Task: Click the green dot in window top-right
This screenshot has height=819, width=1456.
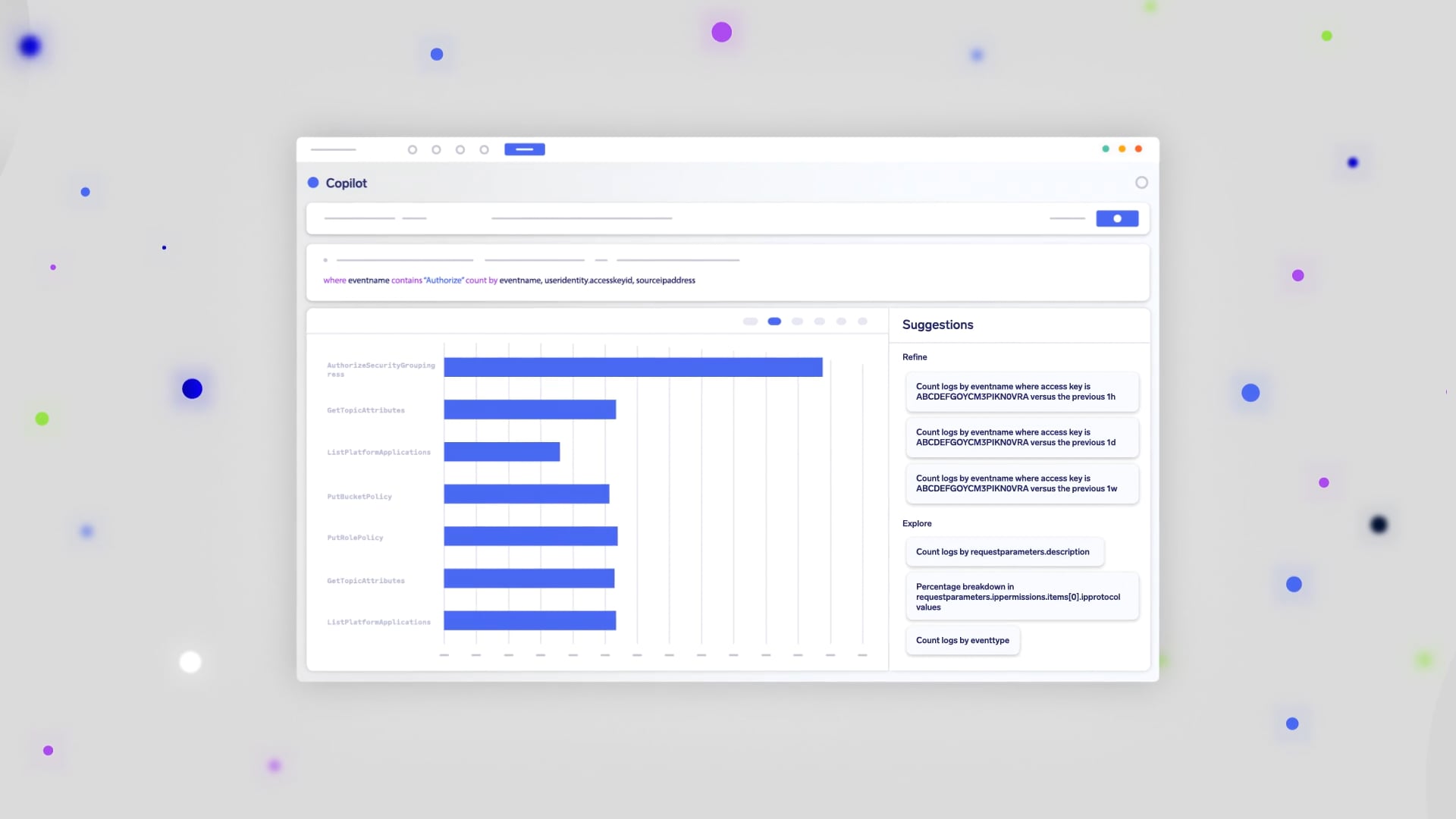Action: click(1106, 149)
